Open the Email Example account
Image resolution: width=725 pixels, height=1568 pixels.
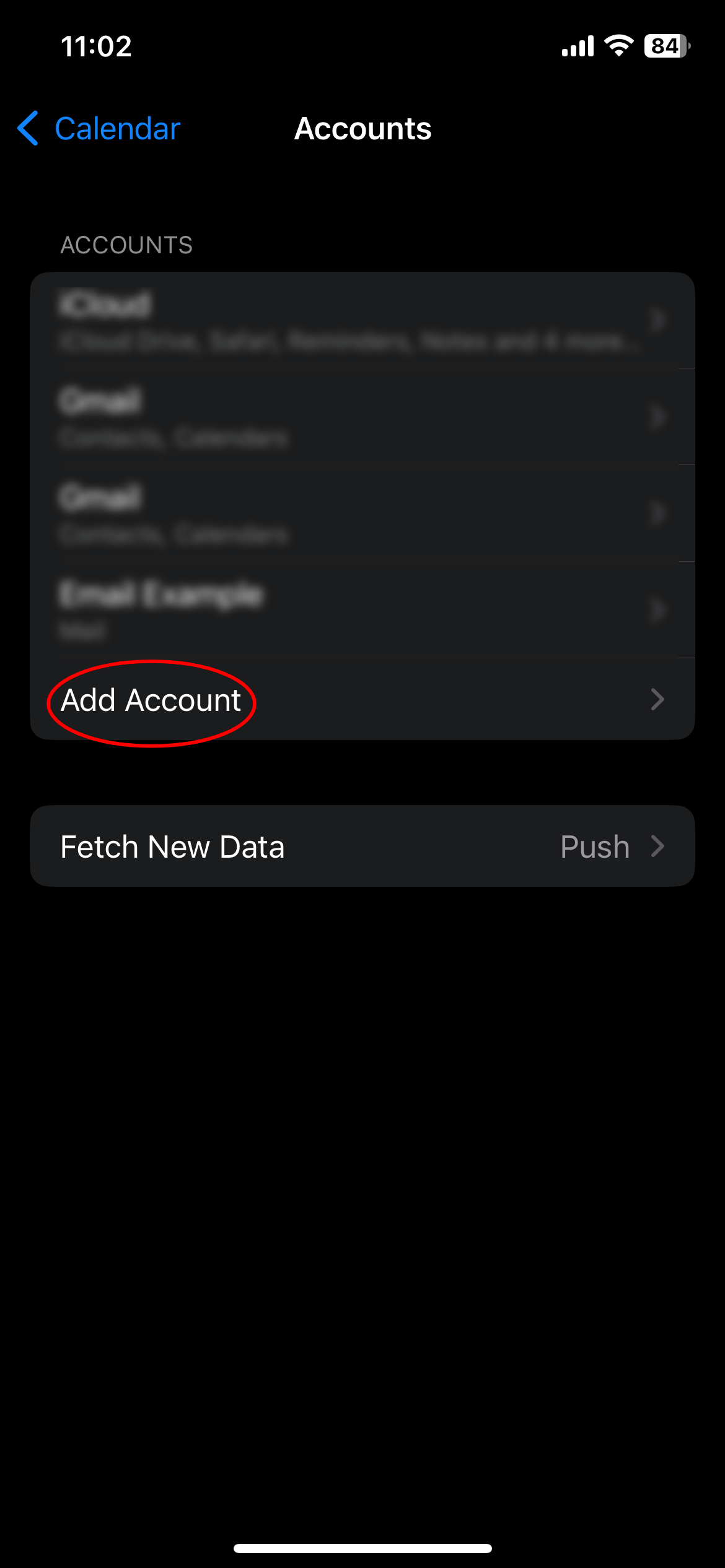click(x=362, y=610)
